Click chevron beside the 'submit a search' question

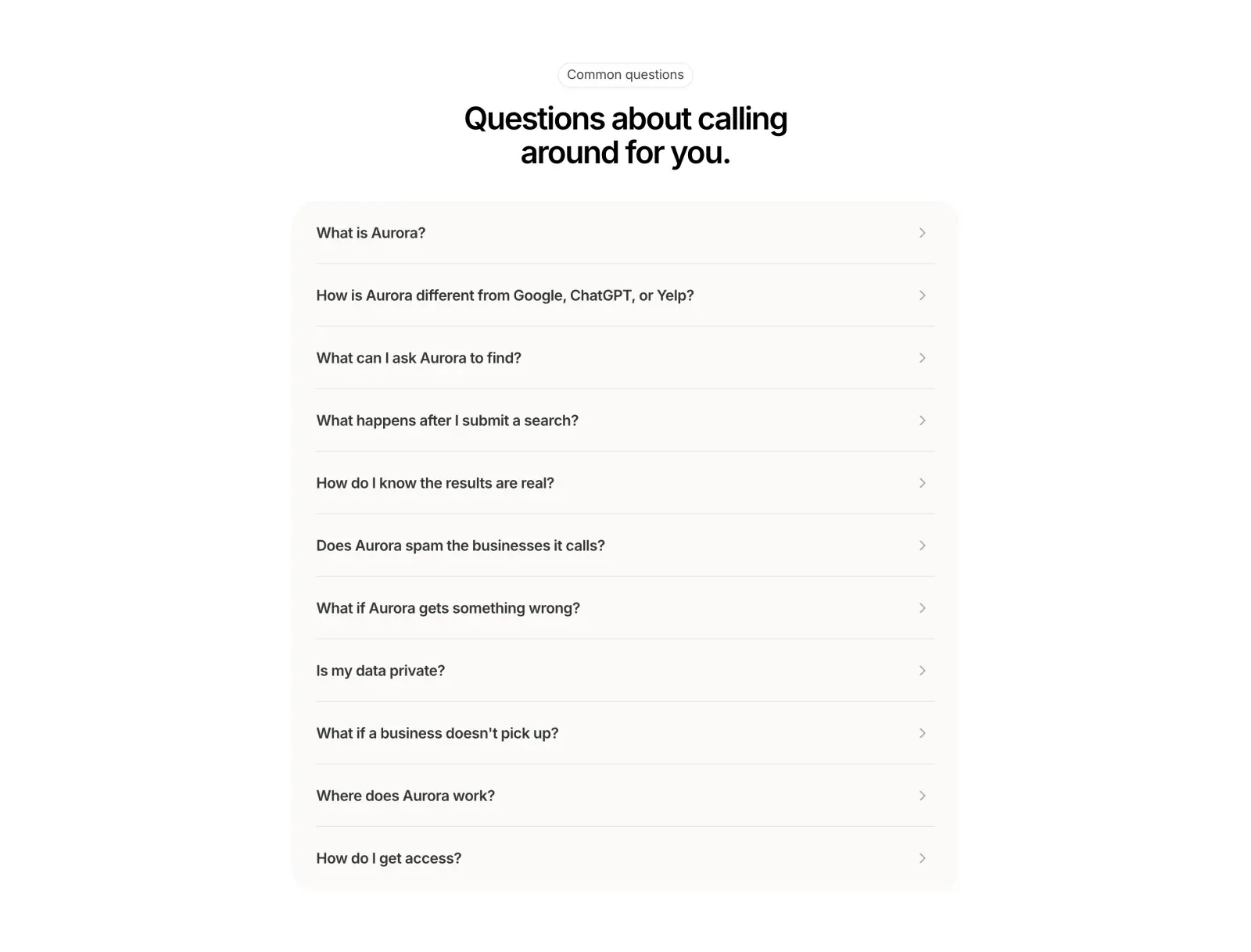(922, 421)
